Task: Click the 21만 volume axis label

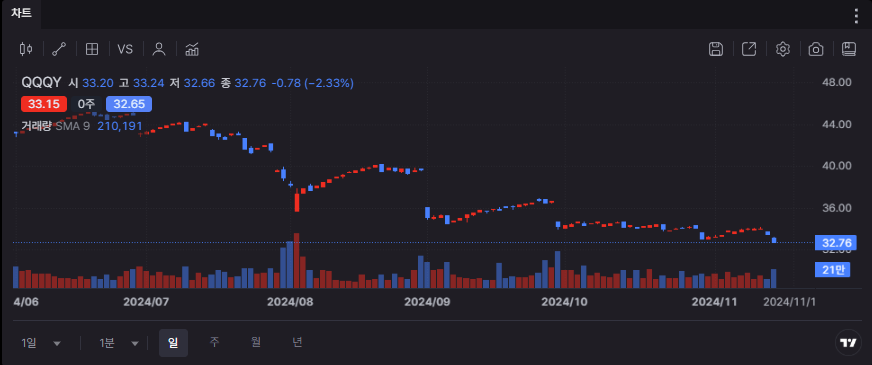Action: [833, 270]
